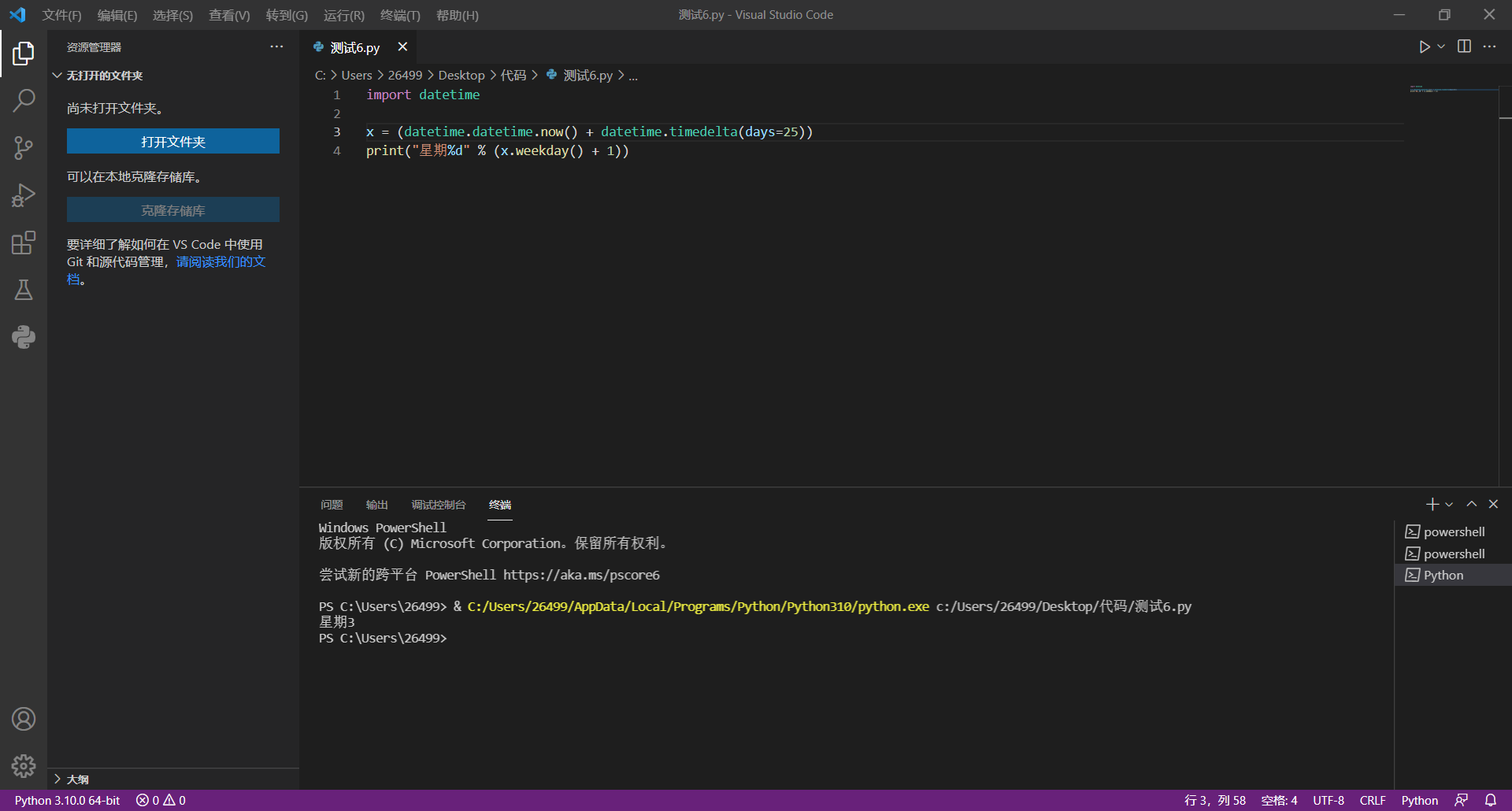Click the VS Code logo icon
1512x811 pixels.
tap(17, 15)
